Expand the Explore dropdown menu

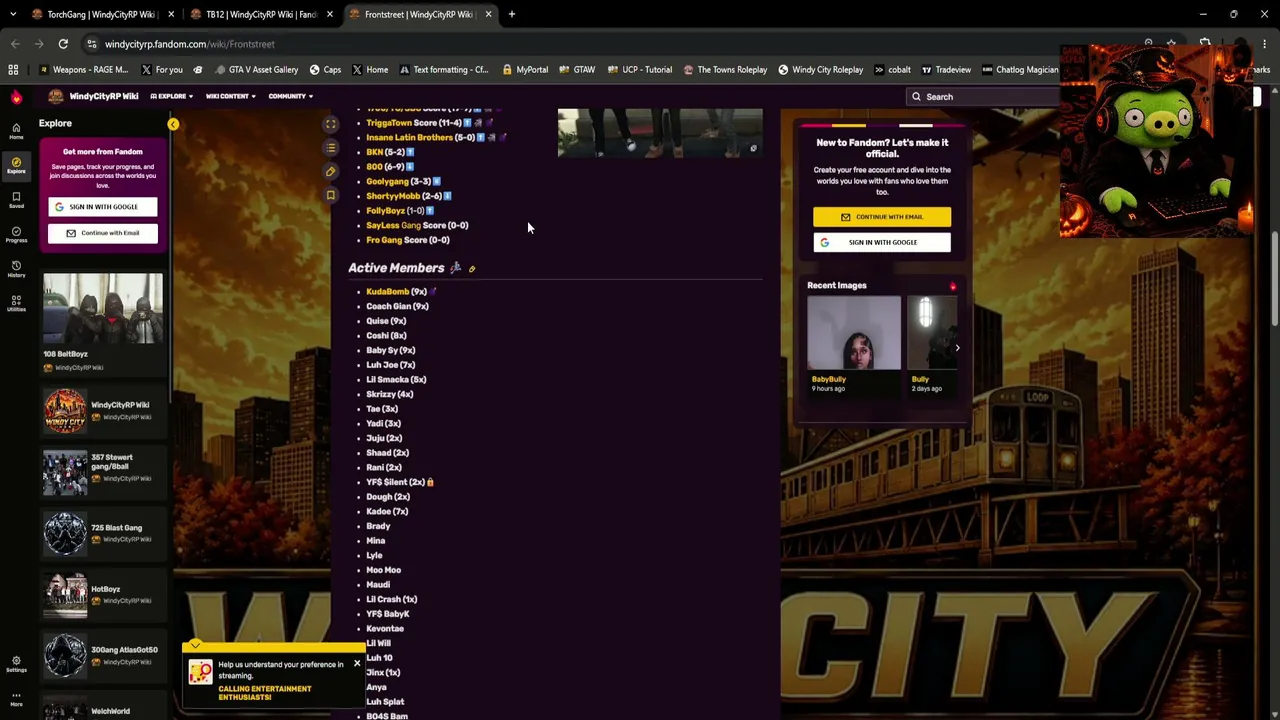(x=171, y=96)
